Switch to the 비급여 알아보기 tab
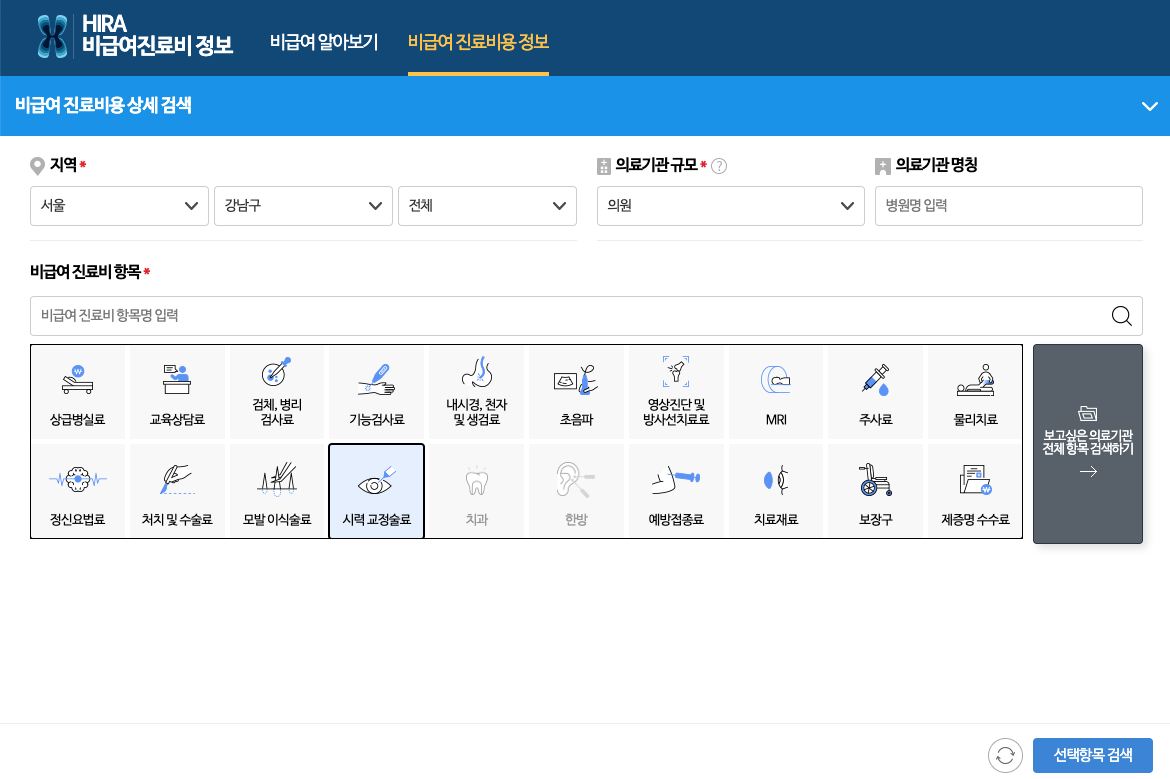Viewport: 1170px width, 779px height. point(323,43)
